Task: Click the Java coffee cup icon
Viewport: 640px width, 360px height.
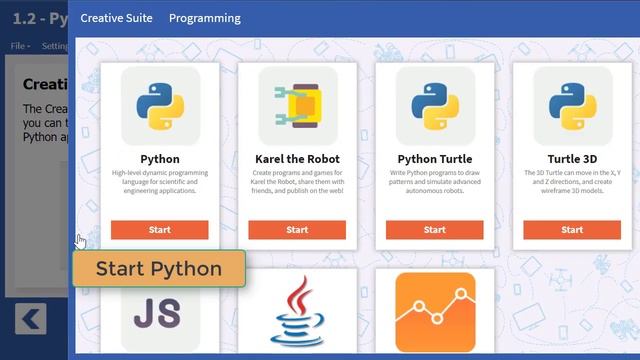Action: [x=298, y=312]
